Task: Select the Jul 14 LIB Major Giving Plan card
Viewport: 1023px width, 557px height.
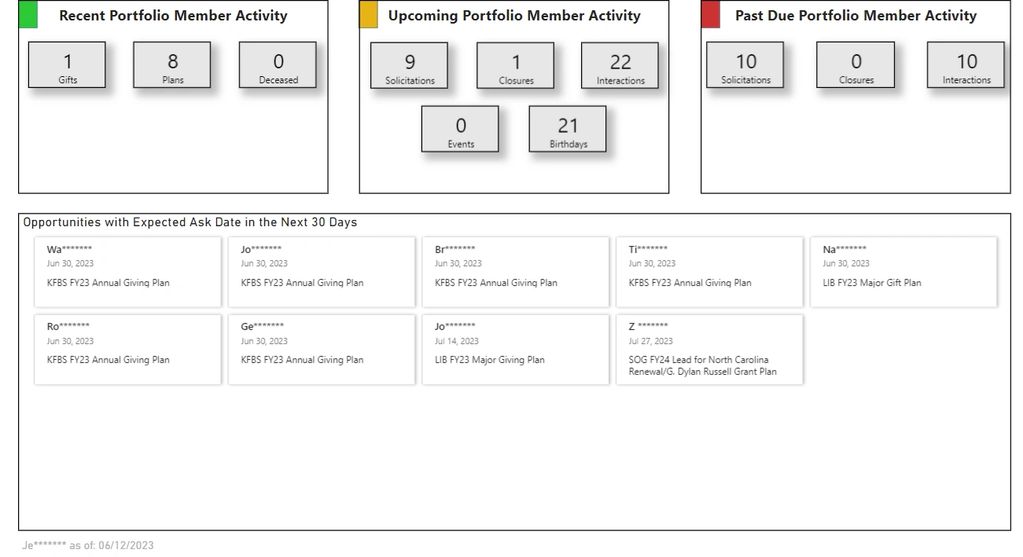Action: click(515, 348)
